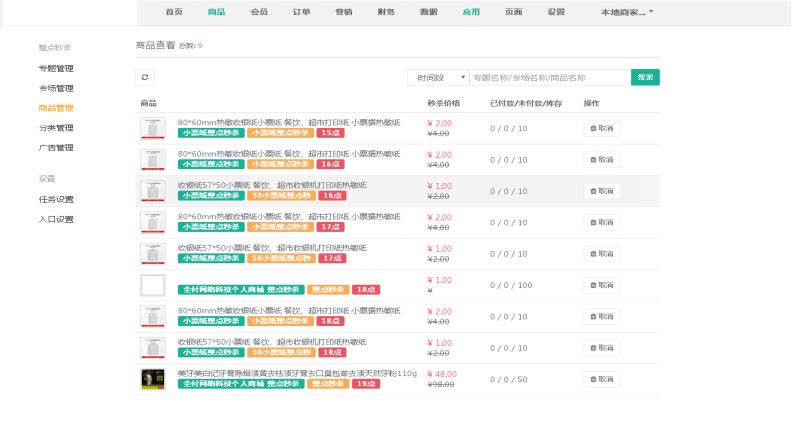Expand the 本地商家 account dropdown
The image size is (792, 433).
626,12
